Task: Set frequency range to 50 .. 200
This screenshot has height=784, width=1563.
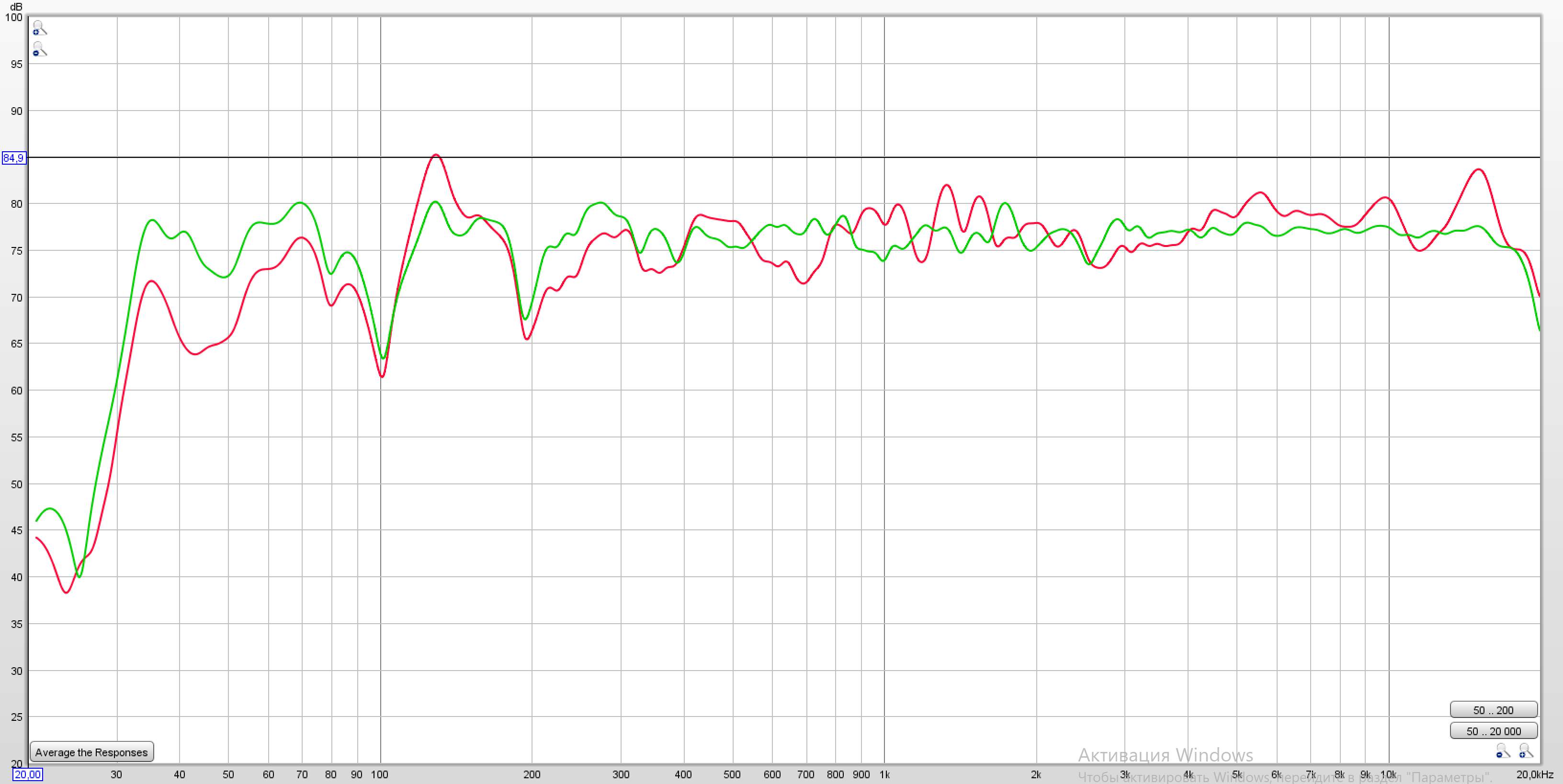Action: coord(1493,709)
